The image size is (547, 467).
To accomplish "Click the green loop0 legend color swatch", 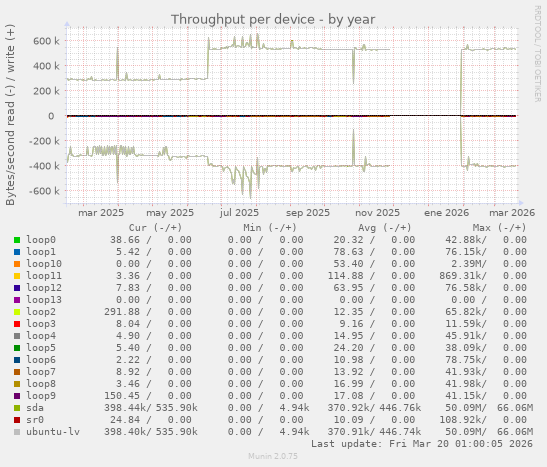I will [17, 240].
